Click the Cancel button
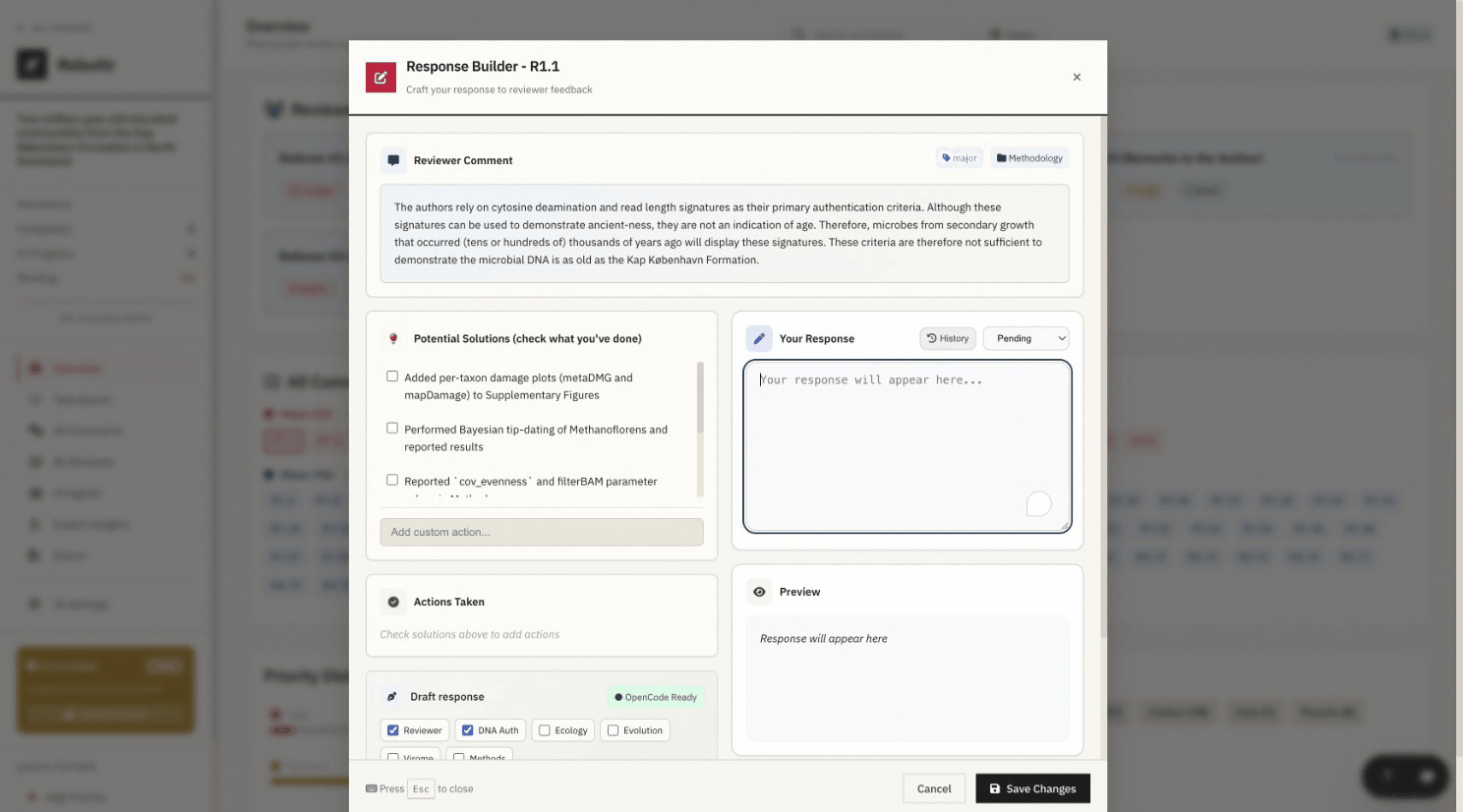The height and width of the screenshot is (812, 1463). coord(933,788)
